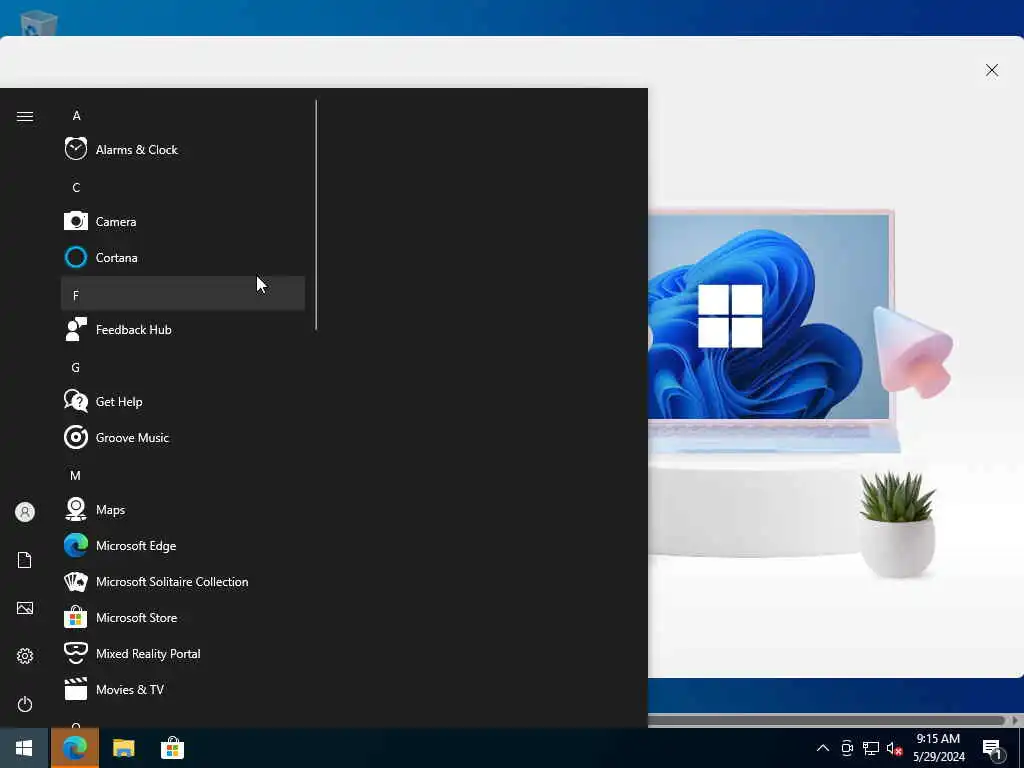Expand the Start menu hamburger icon
The height and width of the screenshot is (768, 1024).
coord(25,116)
